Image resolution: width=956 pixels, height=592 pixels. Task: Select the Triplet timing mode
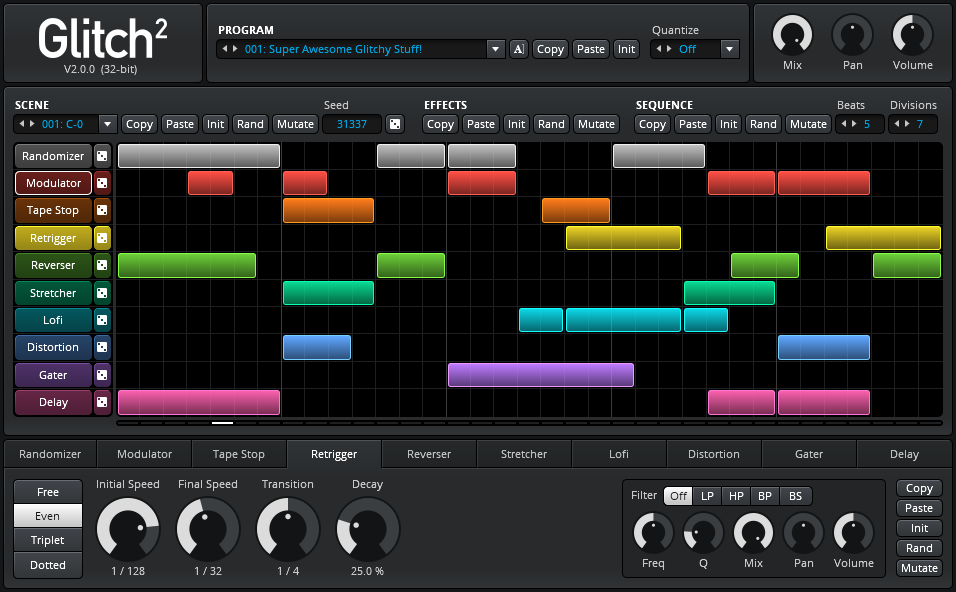click(48, 540)
